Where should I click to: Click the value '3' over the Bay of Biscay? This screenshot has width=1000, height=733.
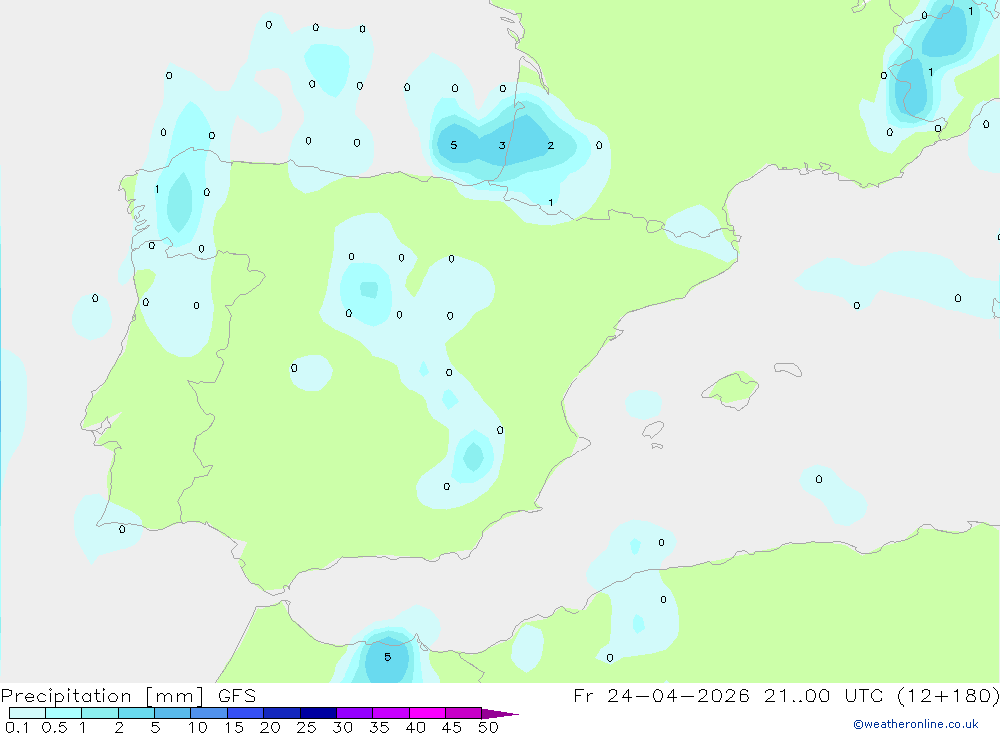pyautogui.click(x=503, y=145)
